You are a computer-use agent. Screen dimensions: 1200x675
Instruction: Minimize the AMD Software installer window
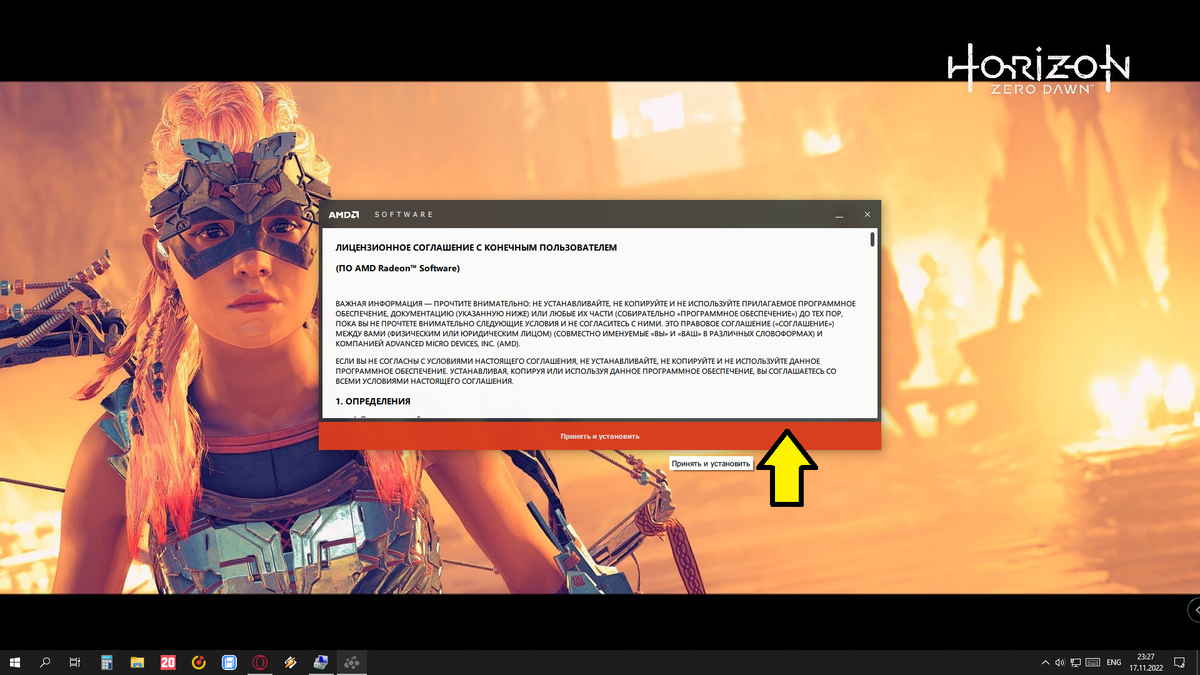pyautogui.click(x=840, y=215)
